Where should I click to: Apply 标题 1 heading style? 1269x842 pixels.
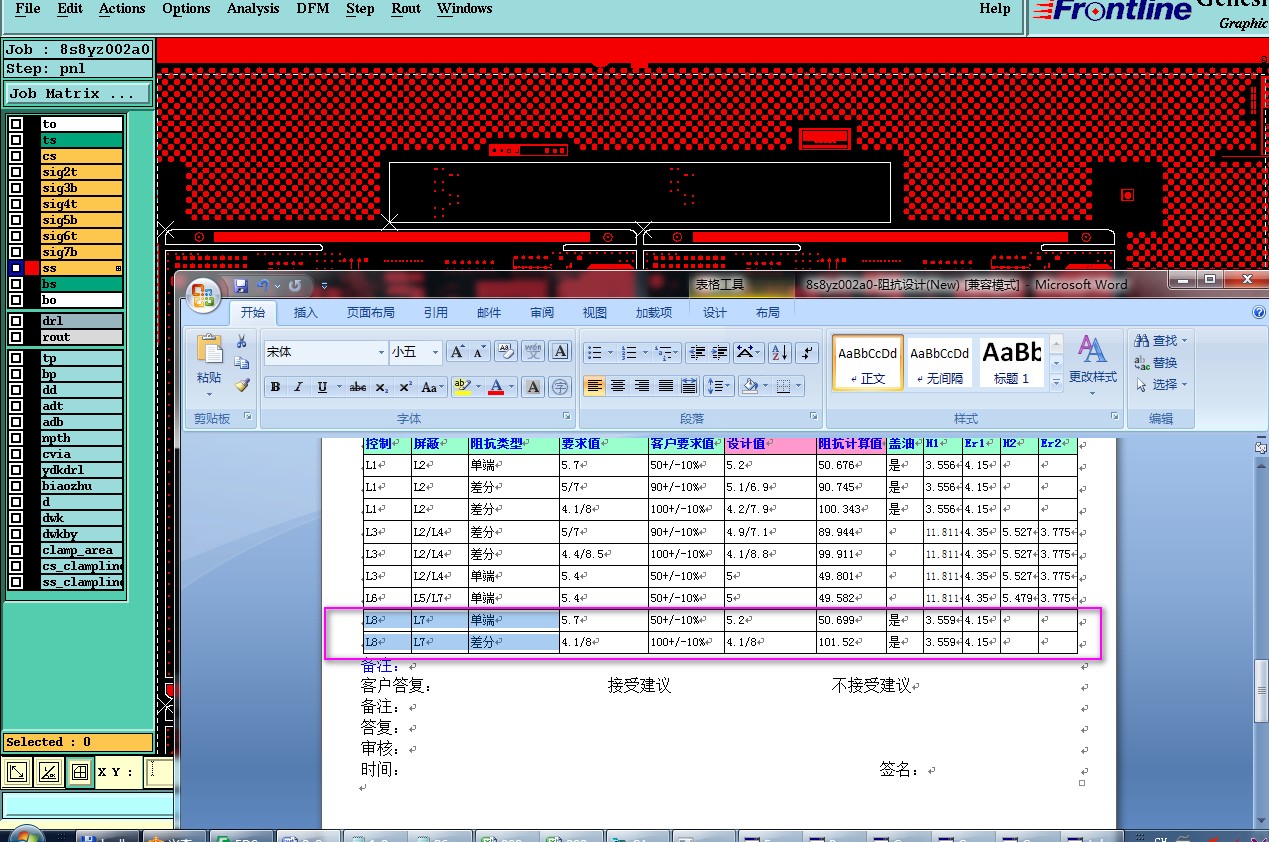(1011, 362)
